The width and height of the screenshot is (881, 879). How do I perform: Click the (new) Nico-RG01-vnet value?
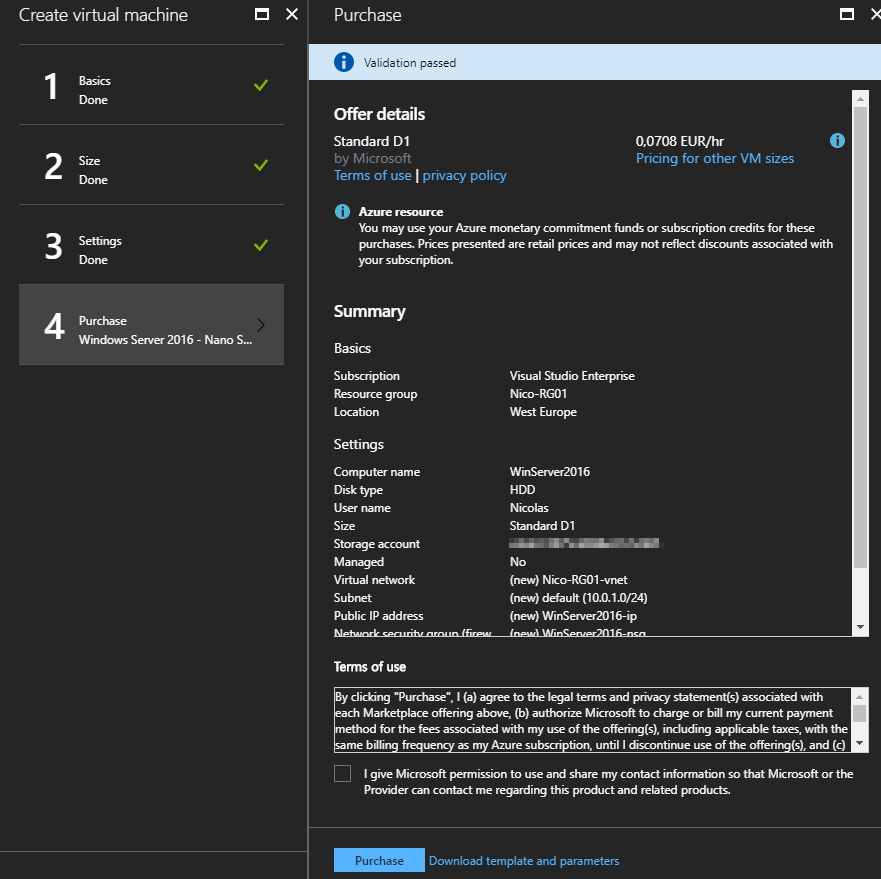coord(569,579)
